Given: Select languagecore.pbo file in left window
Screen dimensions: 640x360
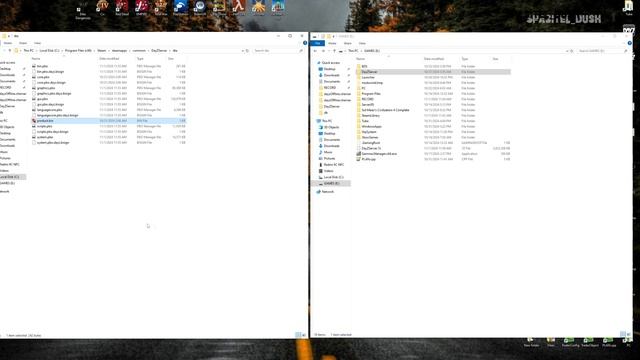Looking at the screenshot, I should [108, 110].
